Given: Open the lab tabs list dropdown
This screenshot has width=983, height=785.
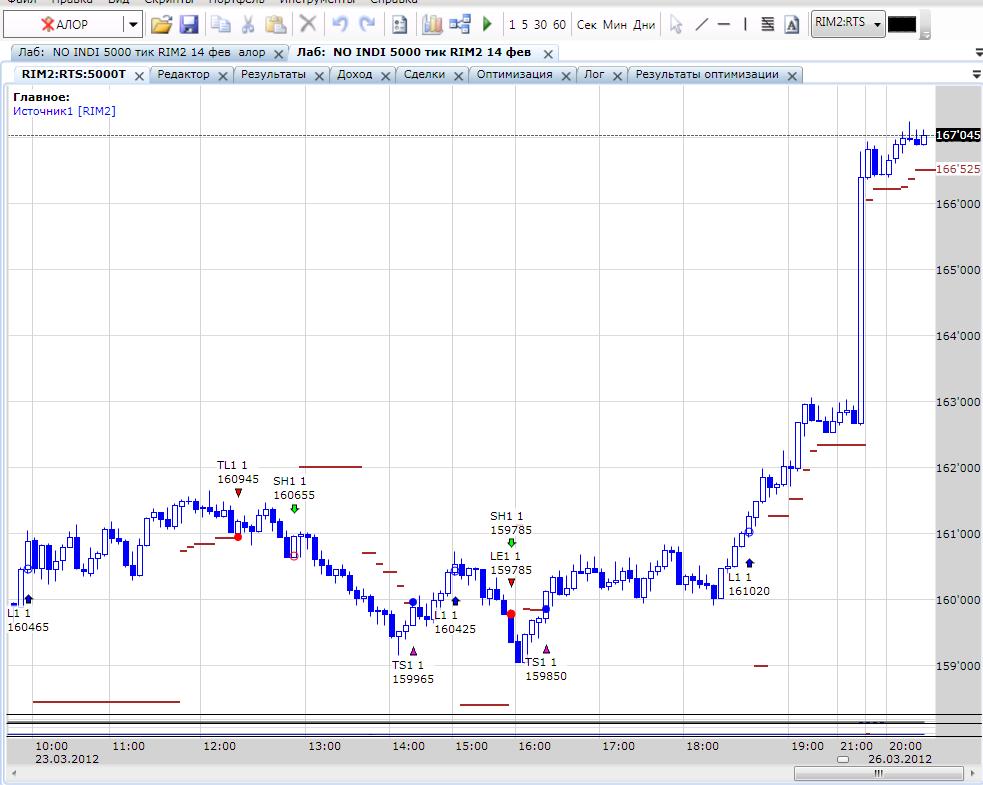Looking at the screenshot, I should (978, 53).
